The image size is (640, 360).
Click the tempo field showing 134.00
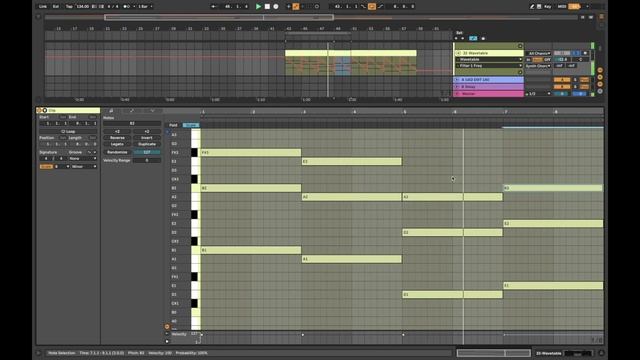[83, 7]
